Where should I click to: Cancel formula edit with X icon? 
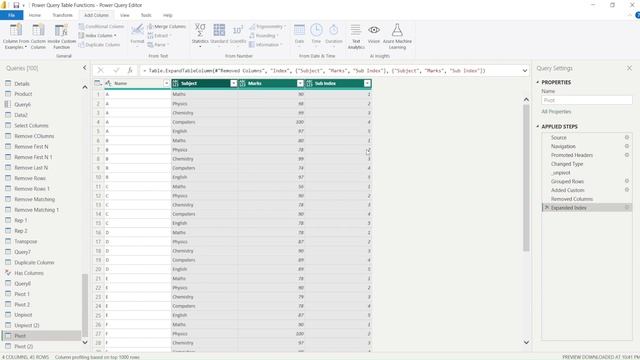point(100,71)
